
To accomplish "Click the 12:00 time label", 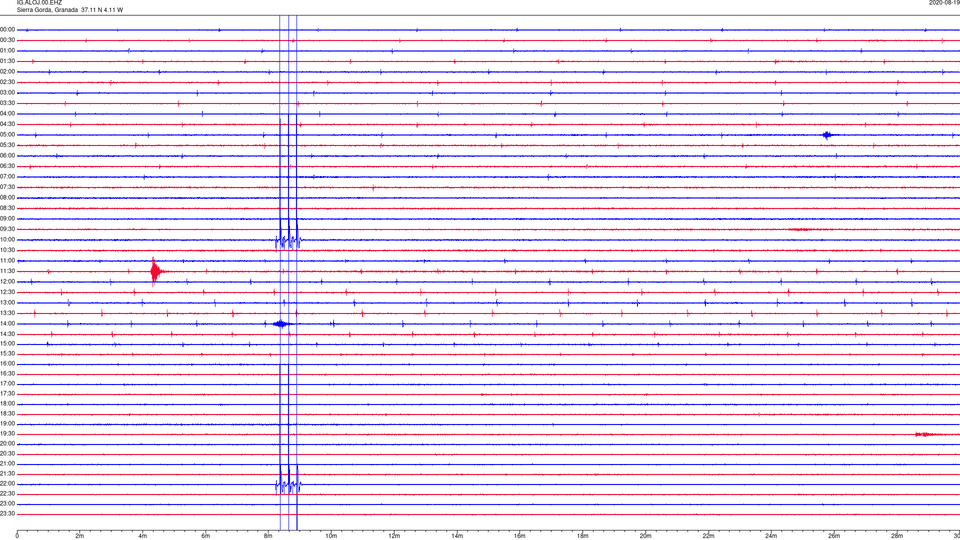I will click(x=8, y=282).
